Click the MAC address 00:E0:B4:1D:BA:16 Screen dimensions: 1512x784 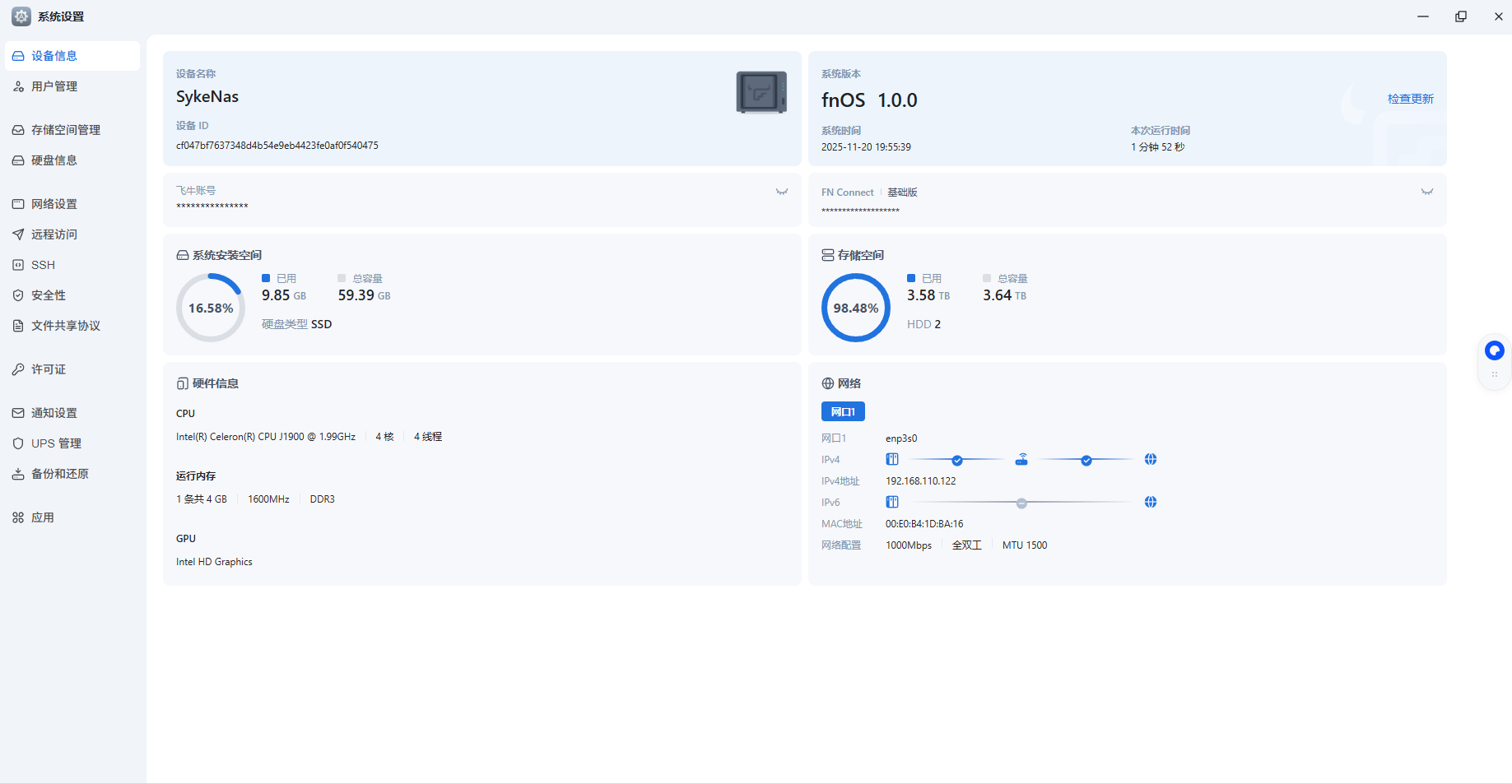point(924,524)
